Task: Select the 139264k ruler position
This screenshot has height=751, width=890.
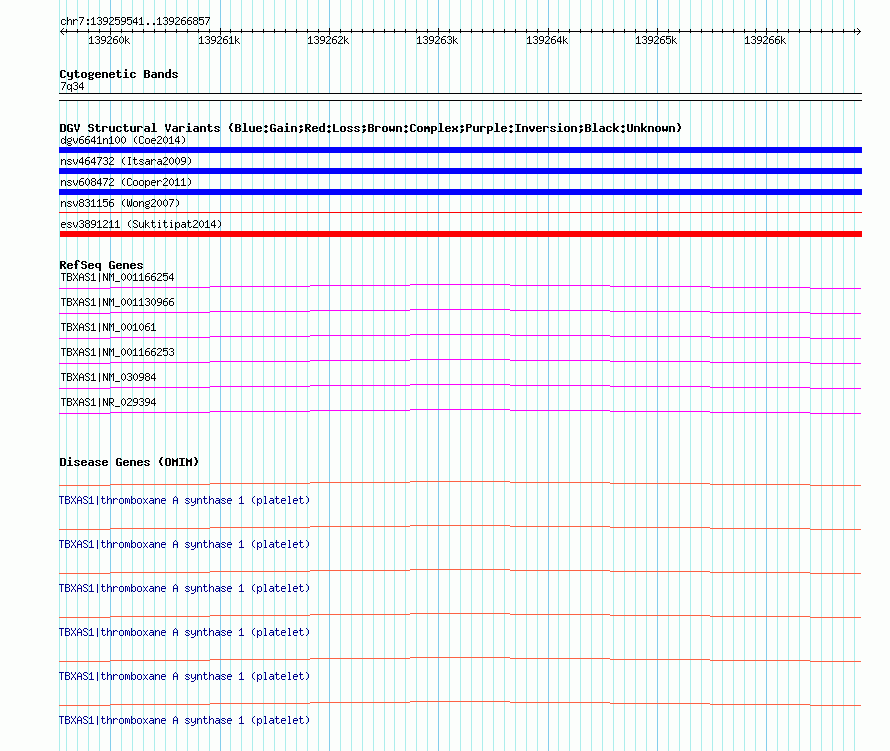Action: click(547, 40)
